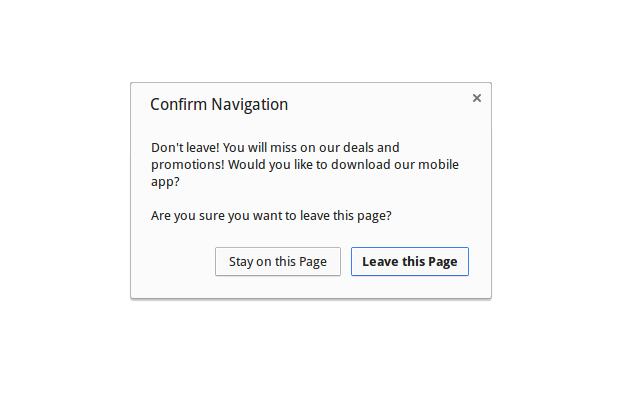Image resolution: width=620 pixels, height=400 pixels.
Task: Close the Confirm Navigation dialog with X
Action: click(x=477, y=98)
